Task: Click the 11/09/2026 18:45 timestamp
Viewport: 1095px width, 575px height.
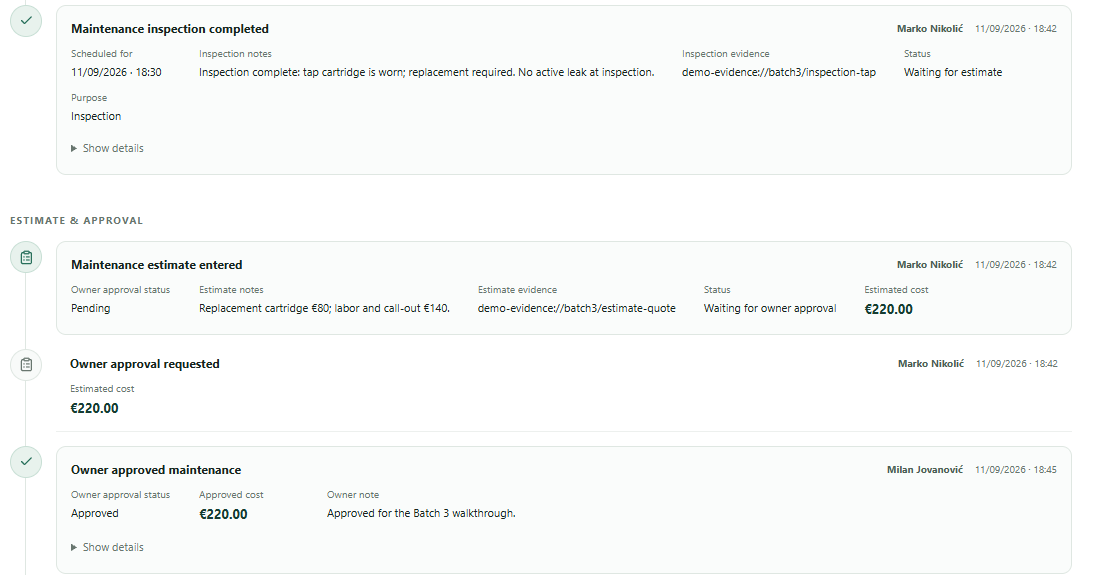Action: (1015, 470)
